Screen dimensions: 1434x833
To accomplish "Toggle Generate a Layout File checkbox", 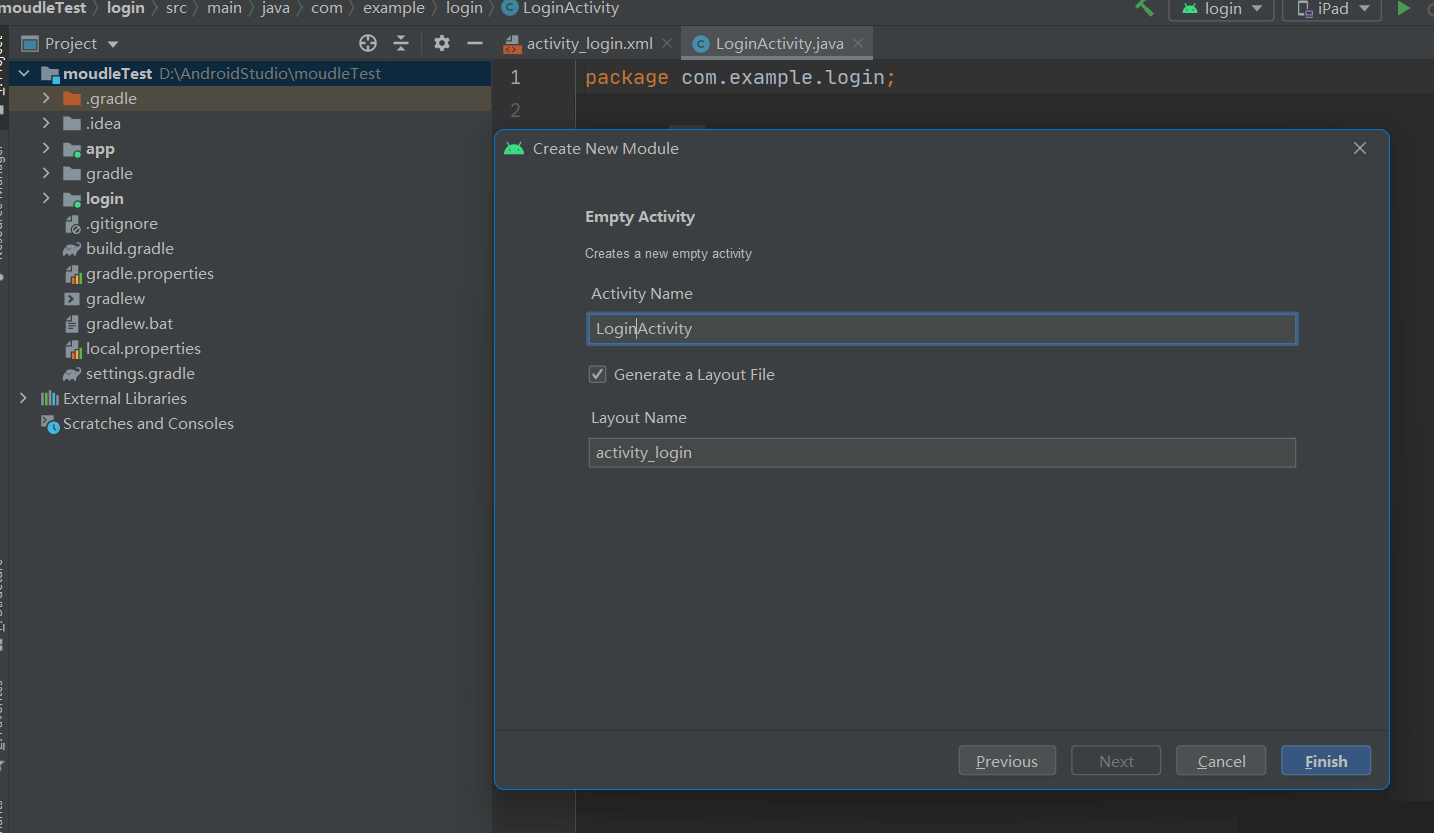I will tap(597, 374).
